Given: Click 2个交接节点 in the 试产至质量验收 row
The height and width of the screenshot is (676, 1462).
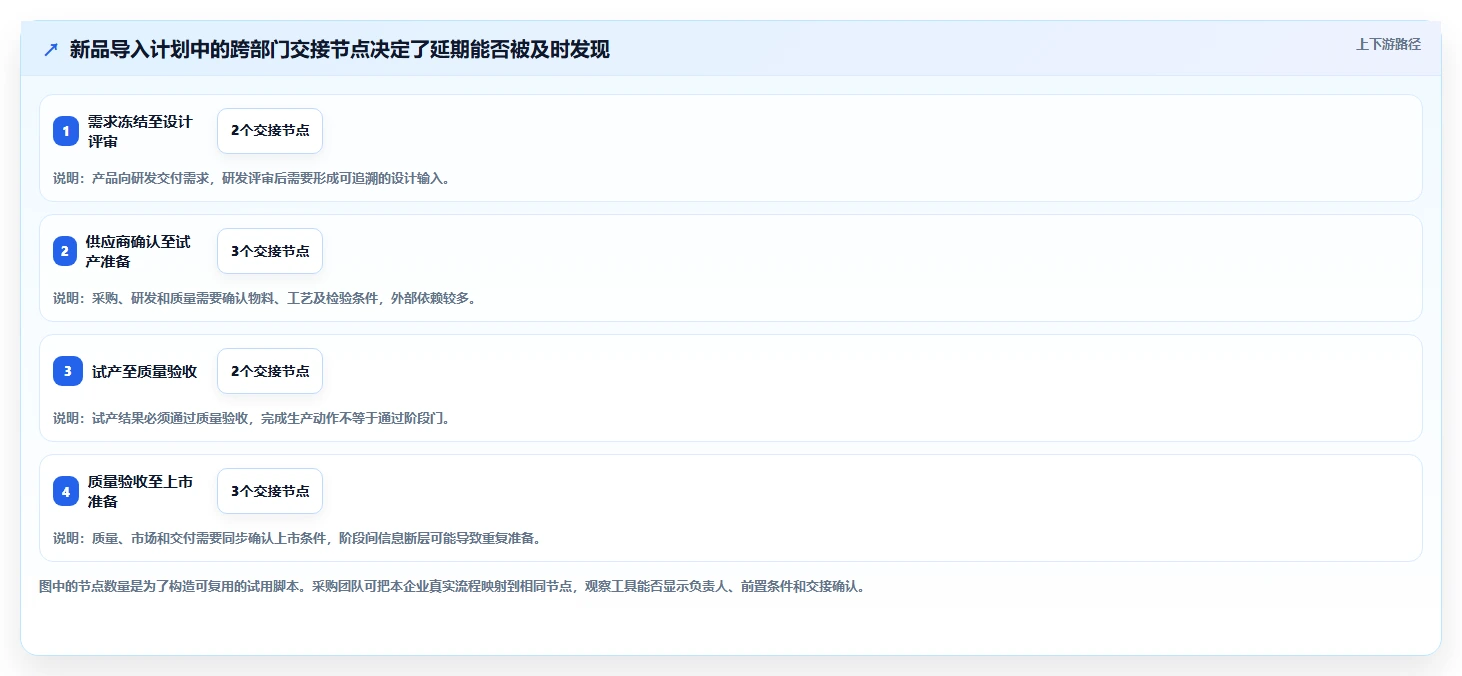Looking at the screenshot, I should 270,371.
